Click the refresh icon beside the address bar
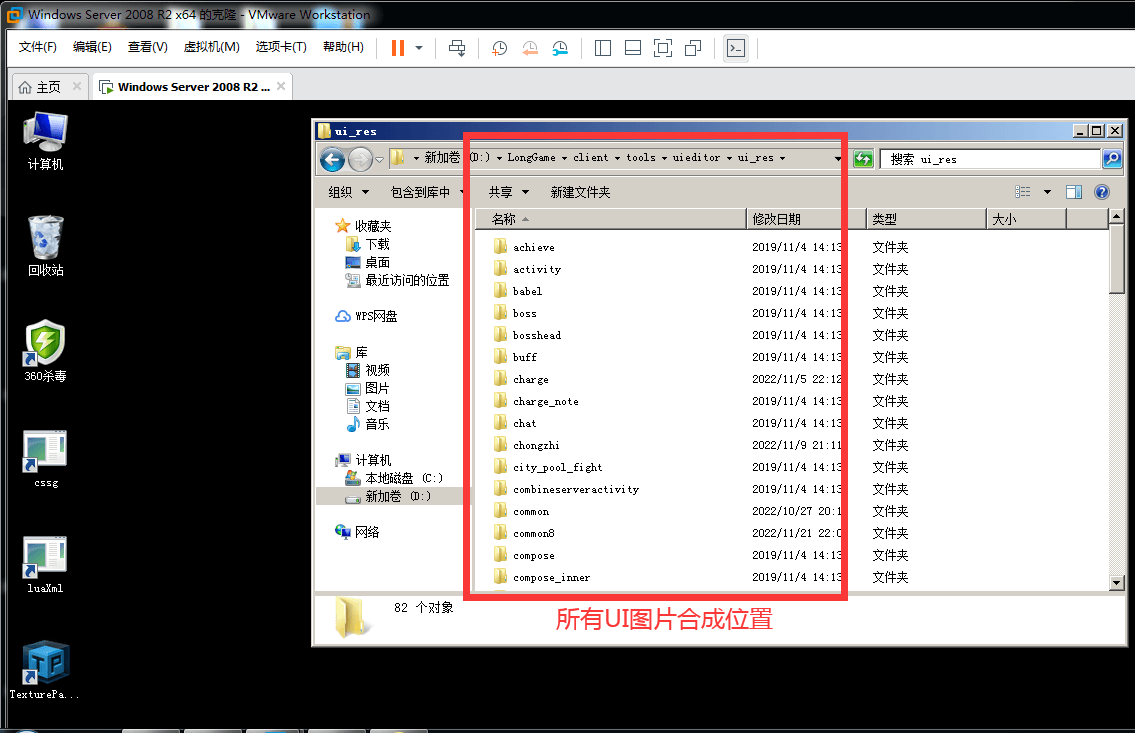 (863, 158)
